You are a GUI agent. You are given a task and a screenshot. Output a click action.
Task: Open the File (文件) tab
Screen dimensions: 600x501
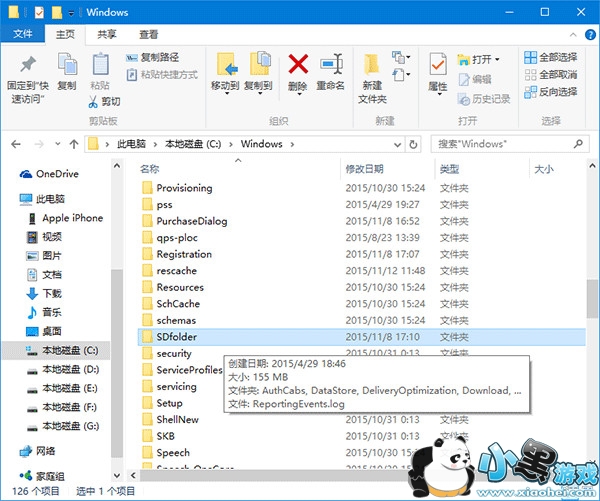pos(23,34)
